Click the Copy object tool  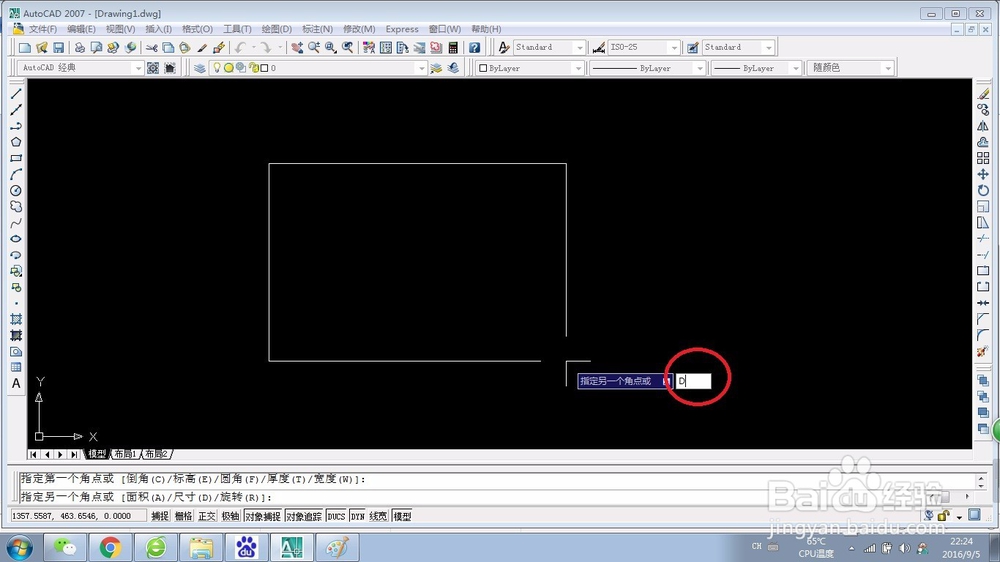pyautogui.click(x=983, y=110)
